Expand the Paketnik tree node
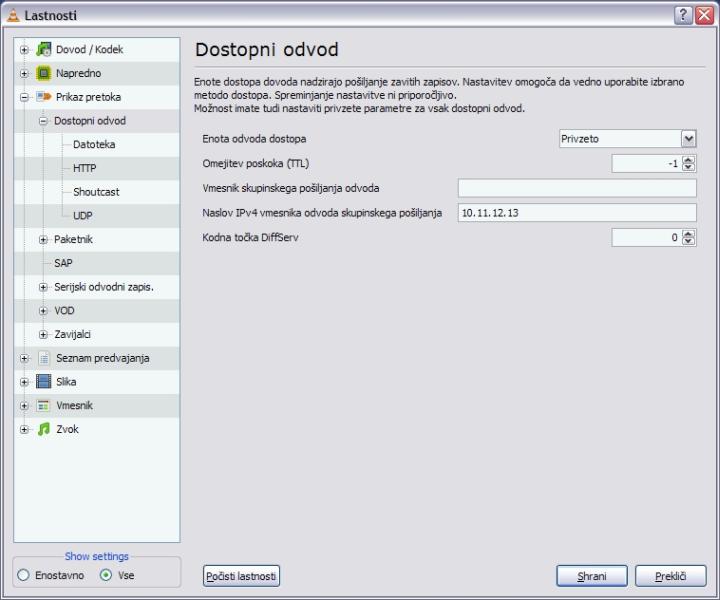Screen dimensions: 720x600 (x=43, y=239)
